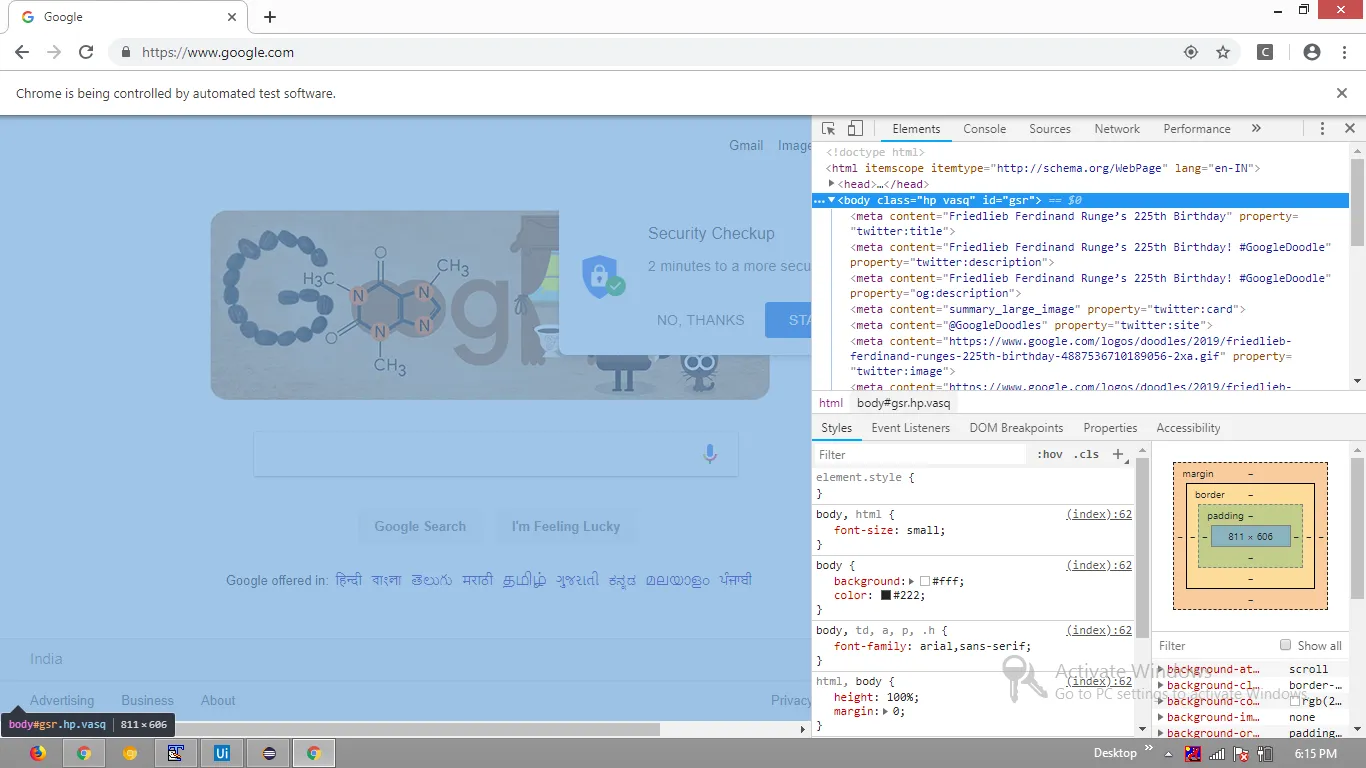Dismiss the automated test software infobar

click(1342, 93)
